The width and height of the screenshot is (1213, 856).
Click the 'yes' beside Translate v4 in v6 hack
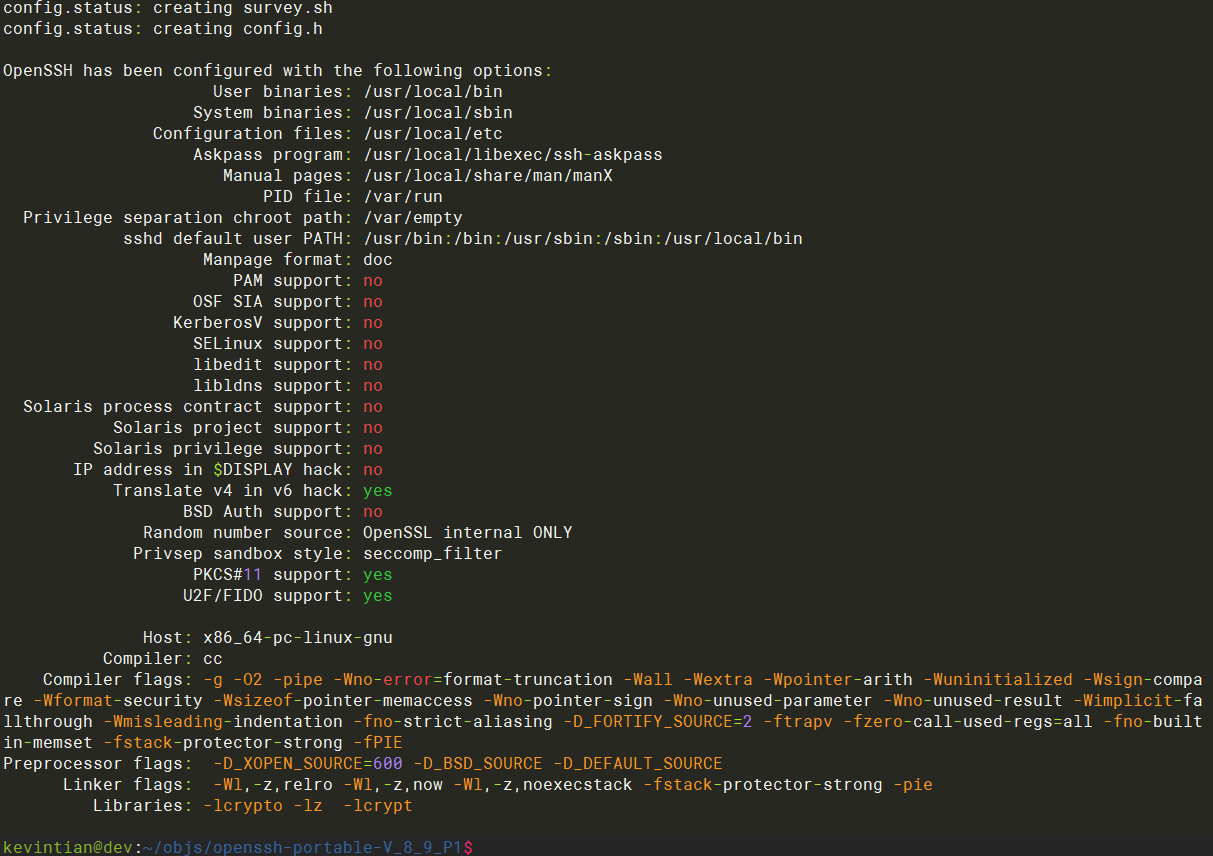click(377, 491)
